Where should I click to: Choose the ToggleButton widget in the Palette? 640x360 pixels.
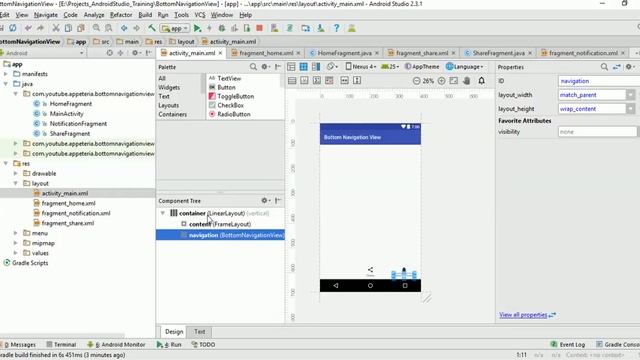(x=231, y=96)
